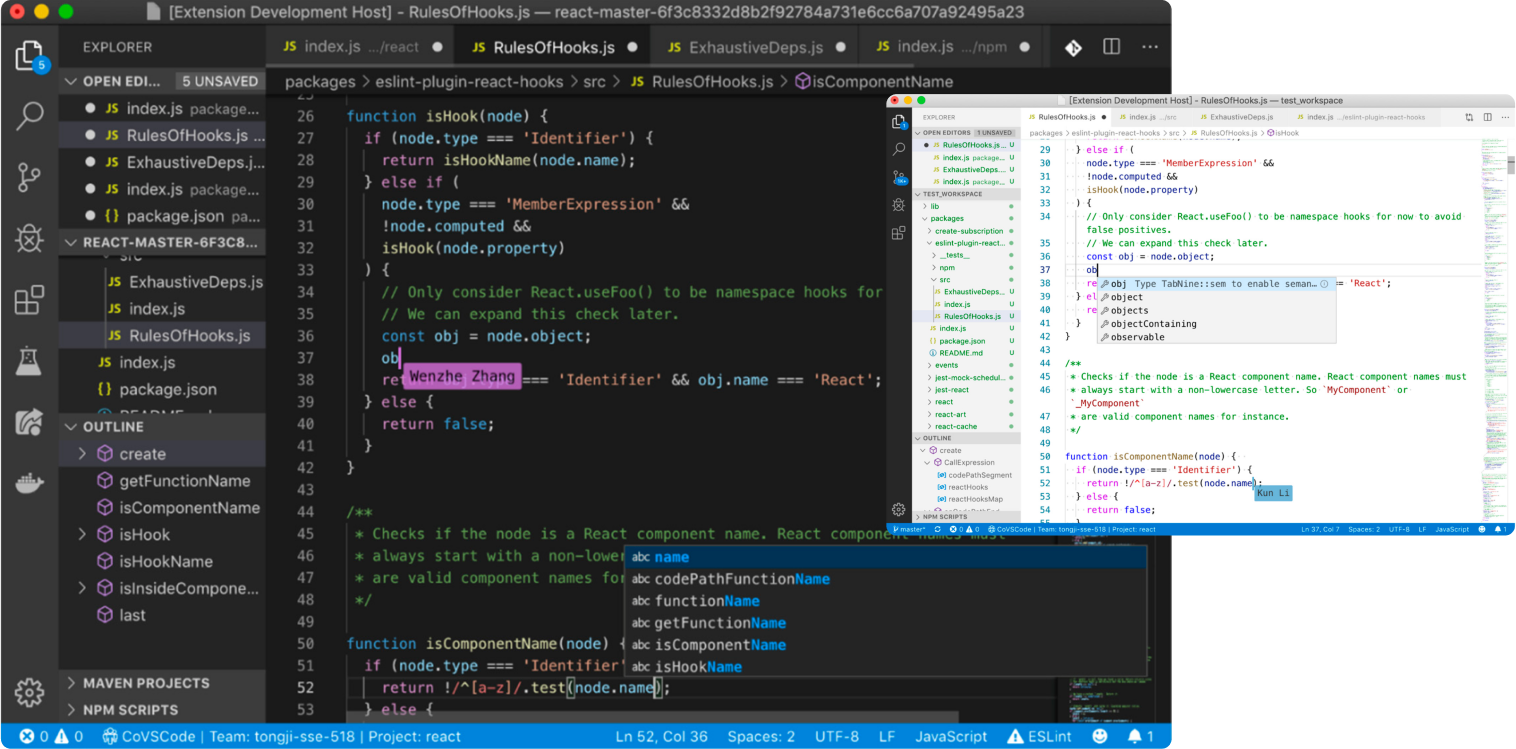
Task: Click sync changes icon in light status bar
Action: [x=937, y=529]
